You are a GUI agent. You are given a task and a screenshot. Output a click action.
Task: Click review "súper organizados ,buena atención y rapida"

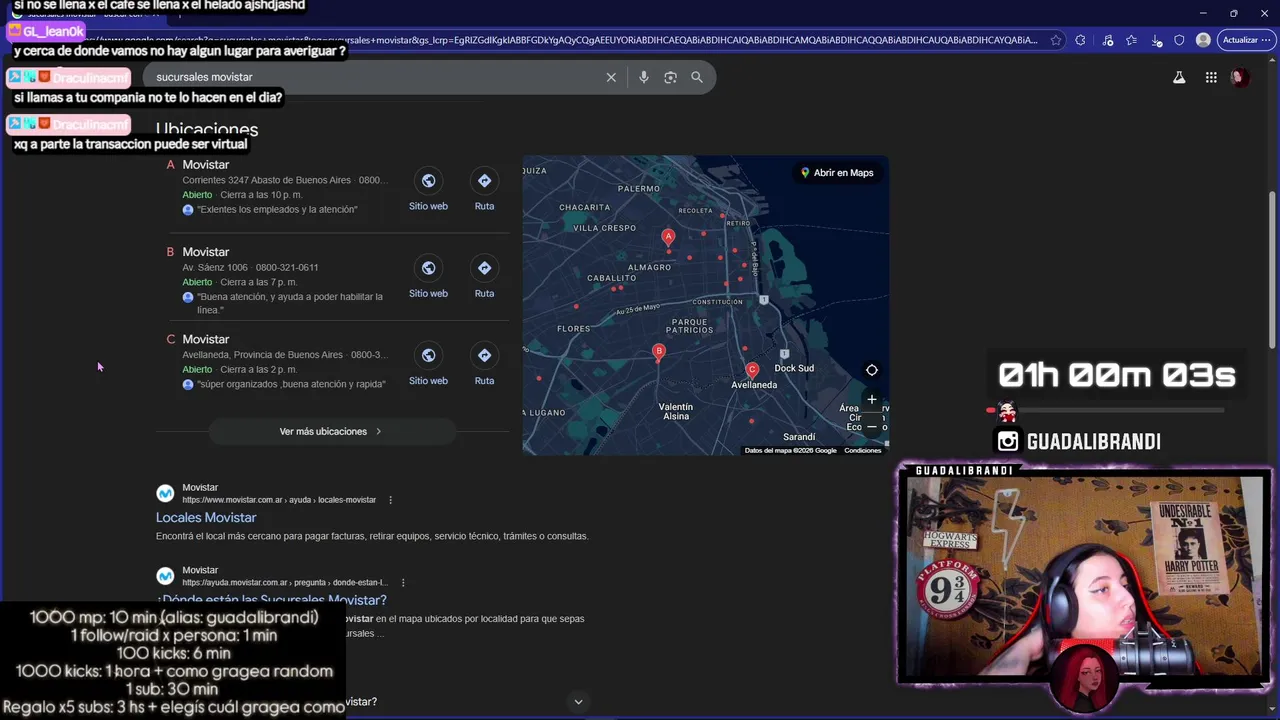point(291,384)
